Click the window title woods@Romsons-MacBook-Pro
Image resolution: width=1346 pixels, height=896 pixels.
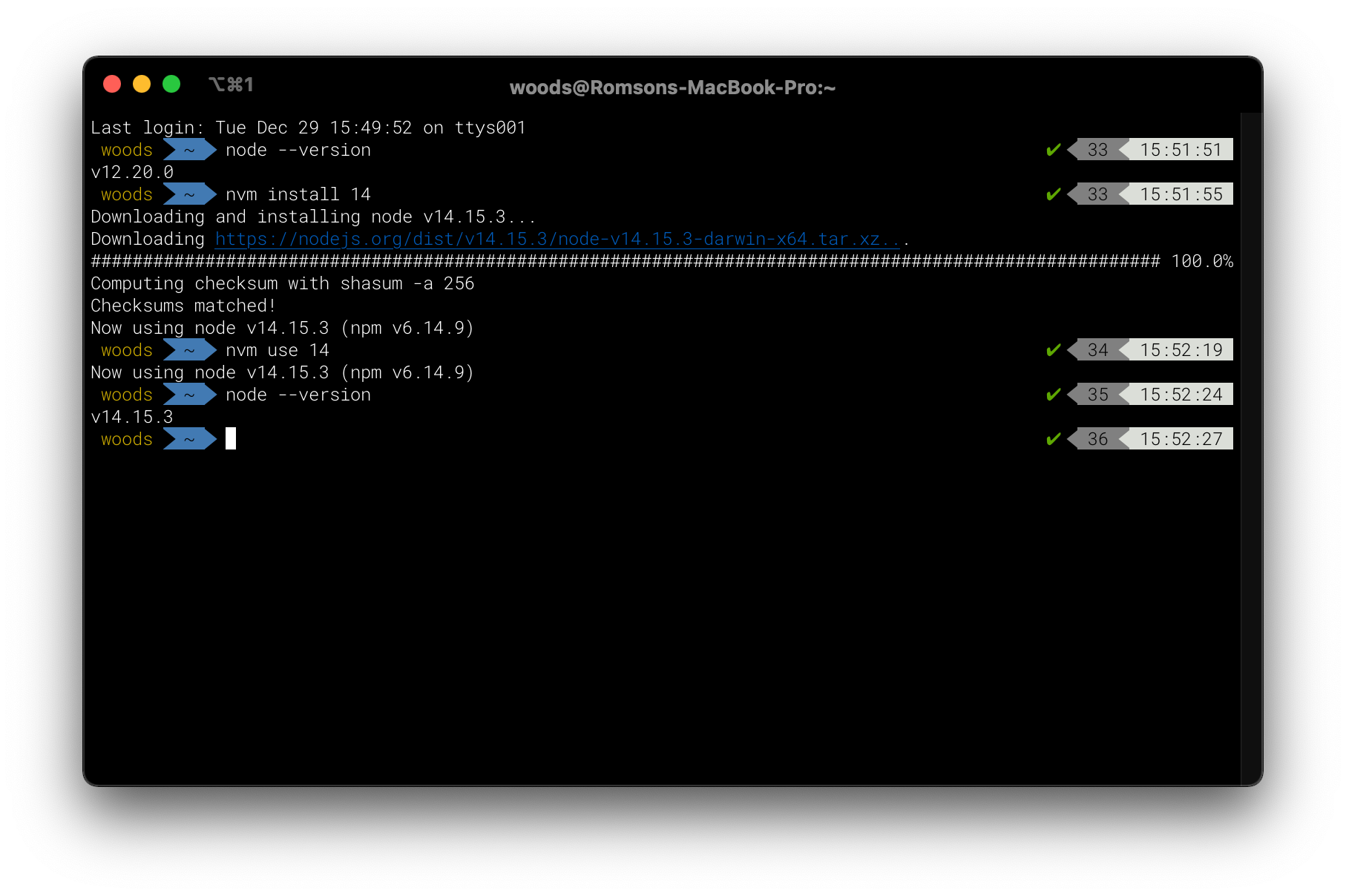pyautogui.click(x=672, y=88)
